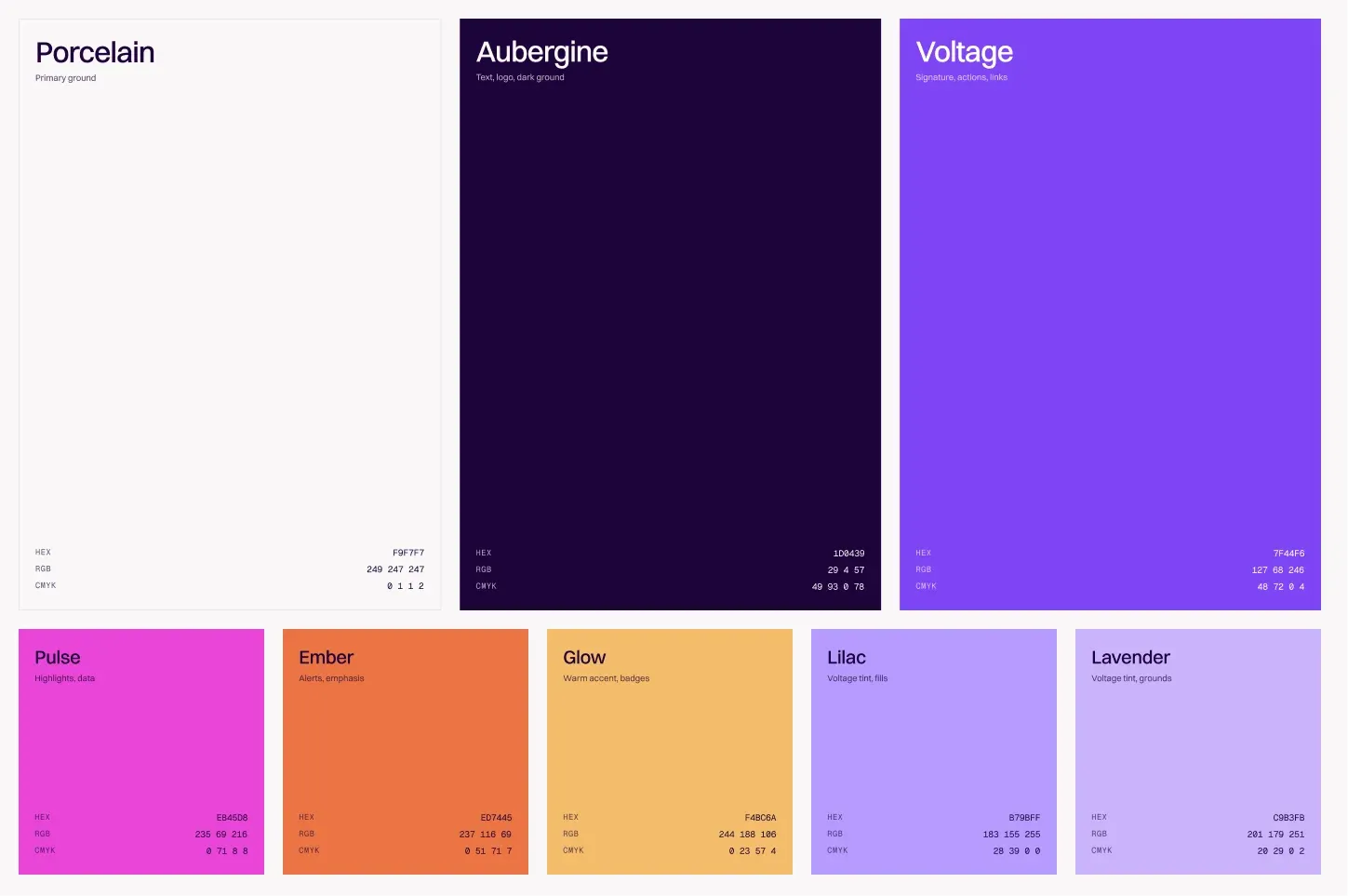1348x896 pixels.
Task: Click the Ember color name heading
Action: [x=327, y=657]
